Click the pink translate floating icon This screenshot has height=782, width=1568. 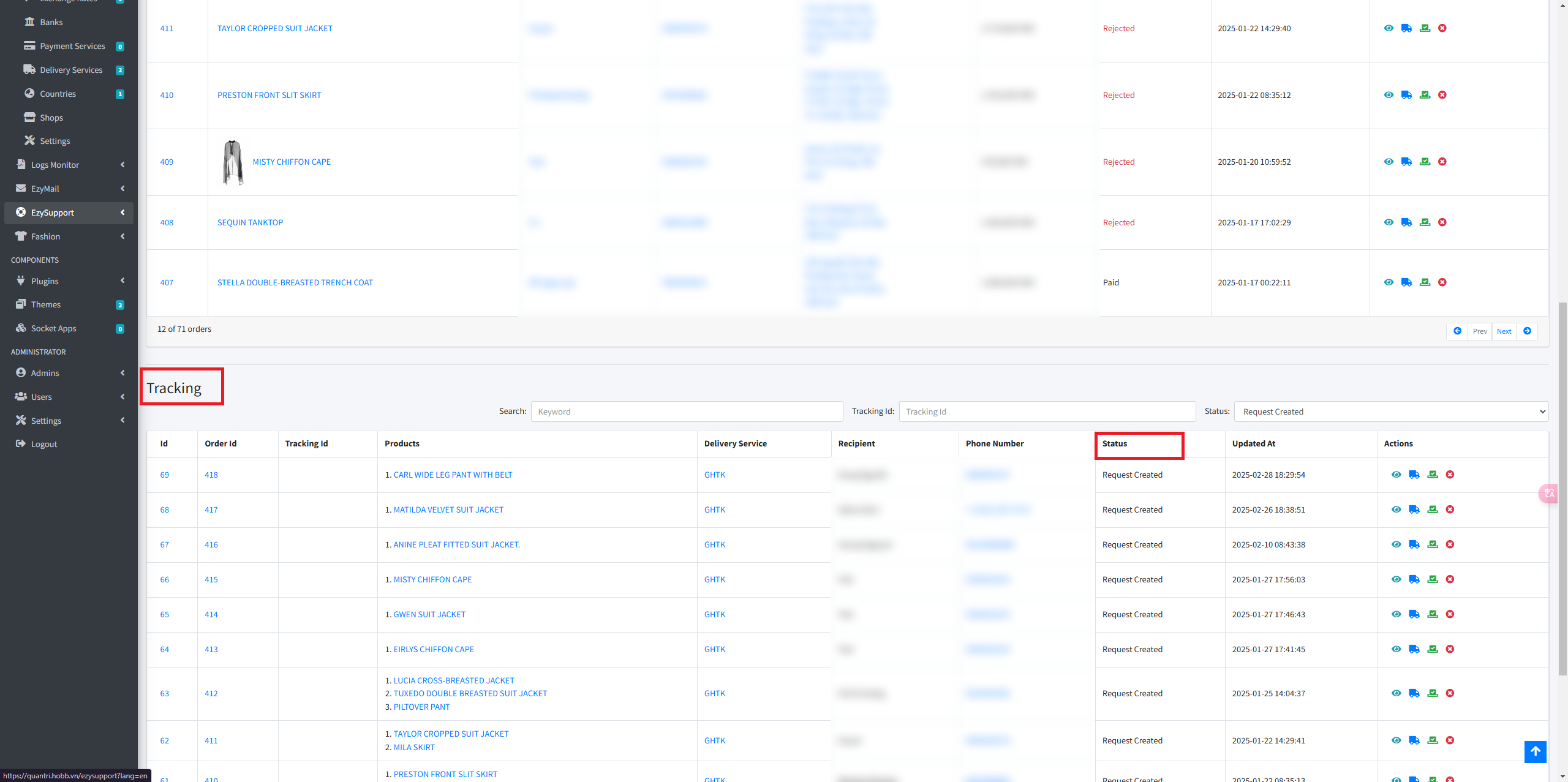click(1549, 493)
